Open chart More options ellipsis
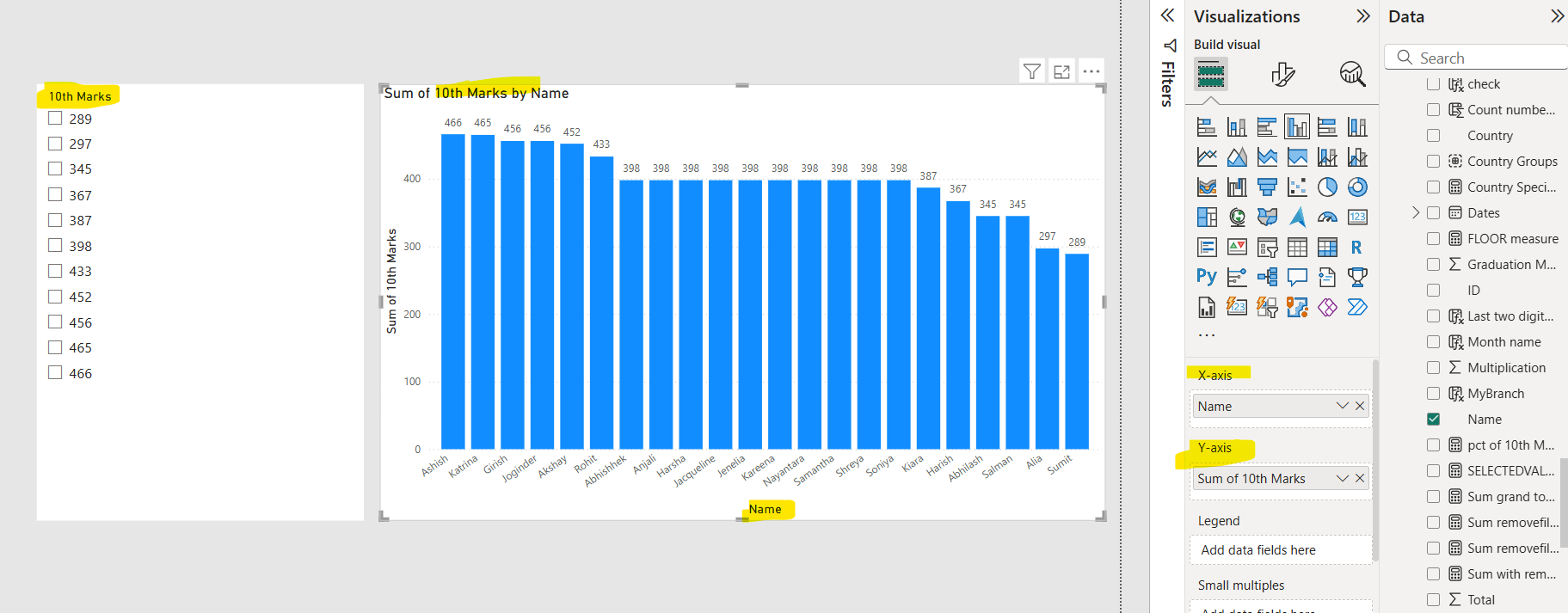This screenshot has width=1568, height=613. tap(1091, 71)
